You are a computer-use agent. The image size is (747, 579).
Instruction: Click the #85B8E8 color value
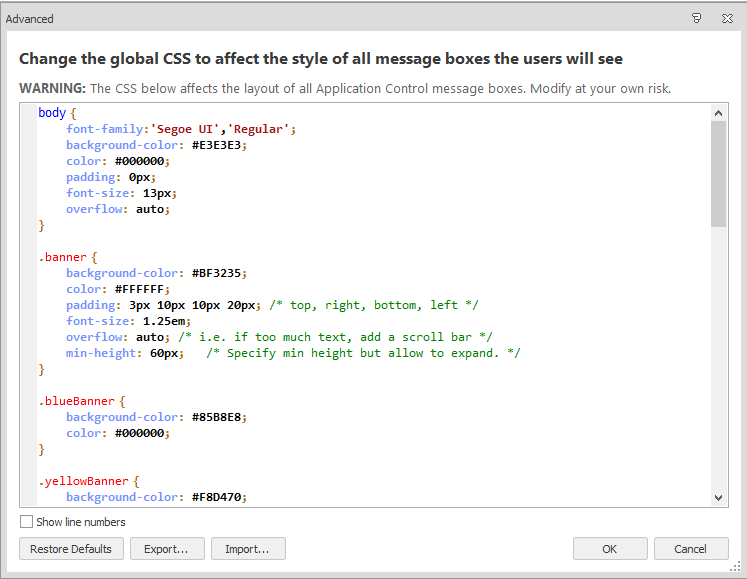218,417
